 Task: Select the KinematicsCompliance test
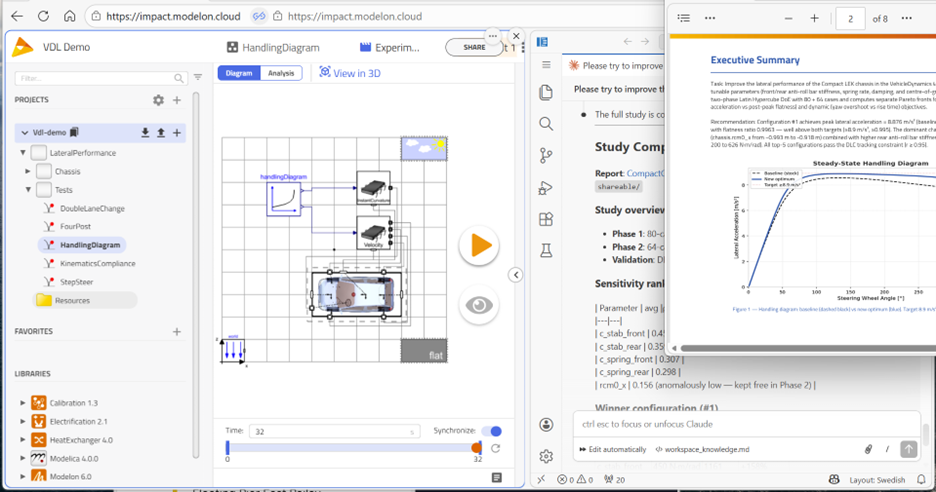pyautogui.click(x=97, y=263)
